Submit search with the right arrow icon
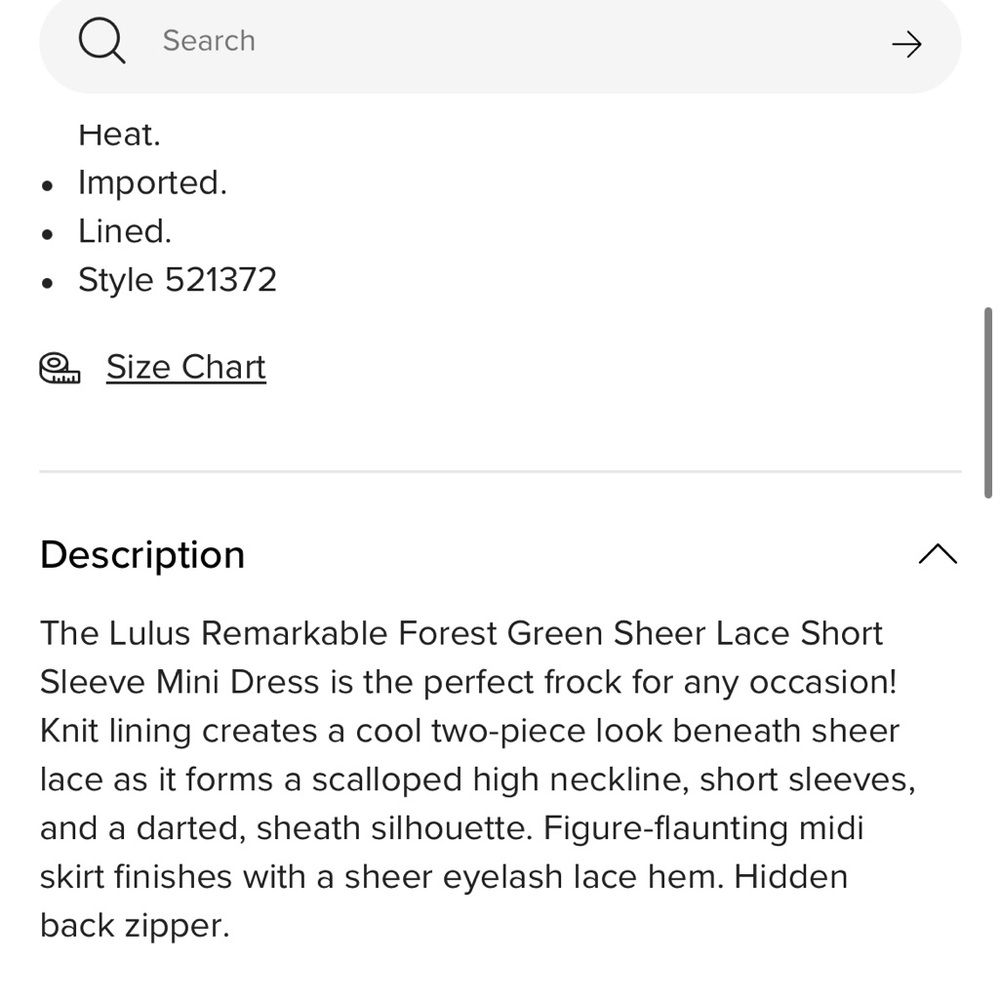The height and width of the screenshot is (1000, 1000). [x=906, y=45]
